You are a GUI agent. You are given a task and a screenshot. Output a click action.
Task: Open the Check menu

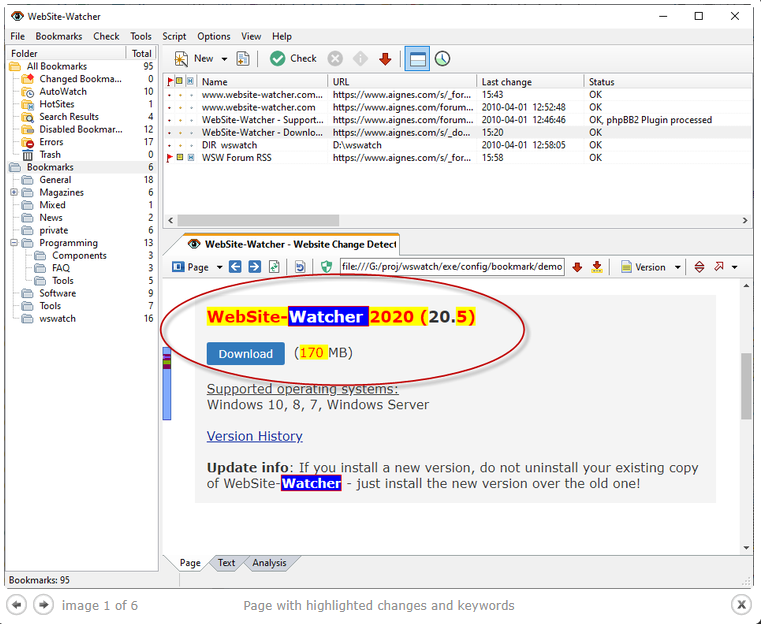point(106,36)
